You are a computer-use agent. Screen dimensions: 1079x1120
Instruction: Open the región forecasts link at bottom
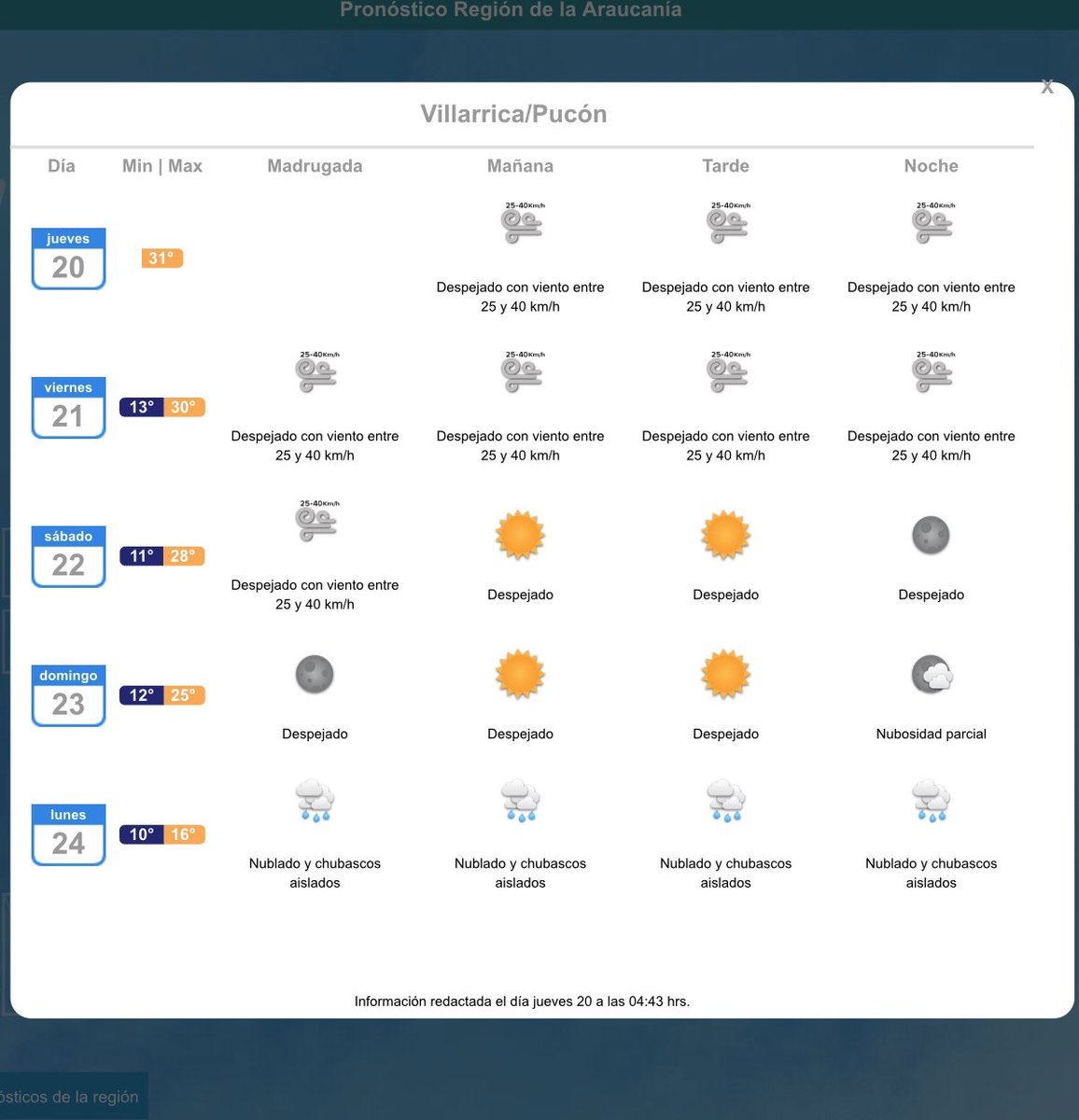tap(70, 1097)
